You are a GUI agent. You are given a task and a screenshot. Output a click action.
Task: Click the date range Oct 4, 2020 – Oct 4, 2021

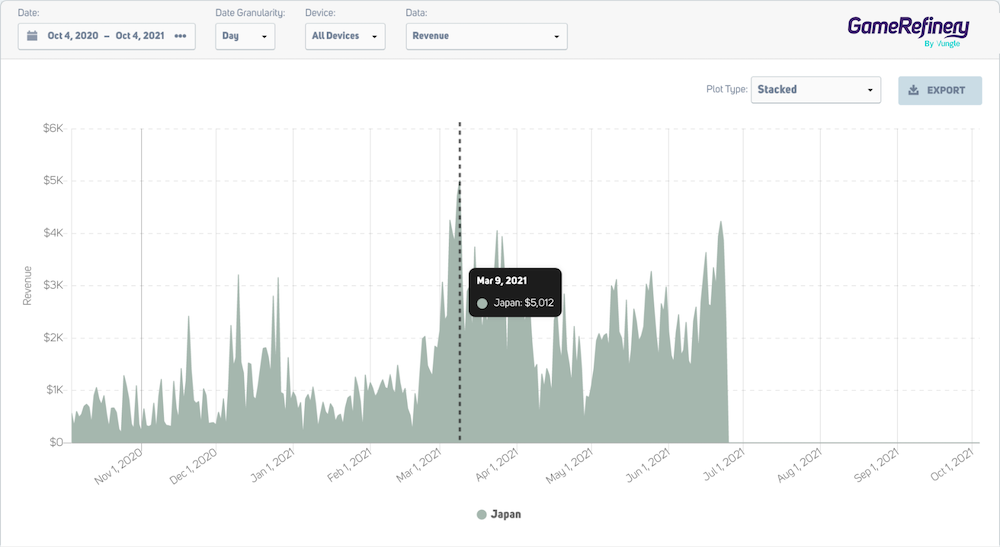click(x=106, y=36)
